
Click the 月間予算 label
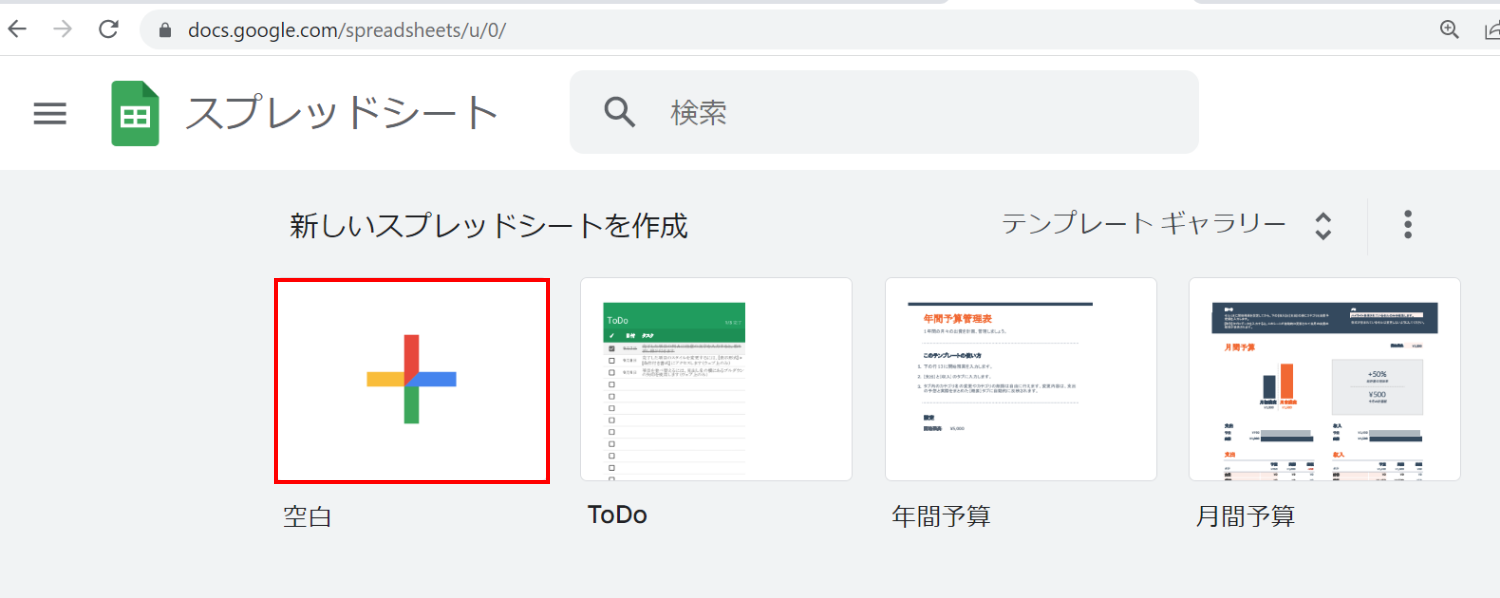(x=1246, y=517)
